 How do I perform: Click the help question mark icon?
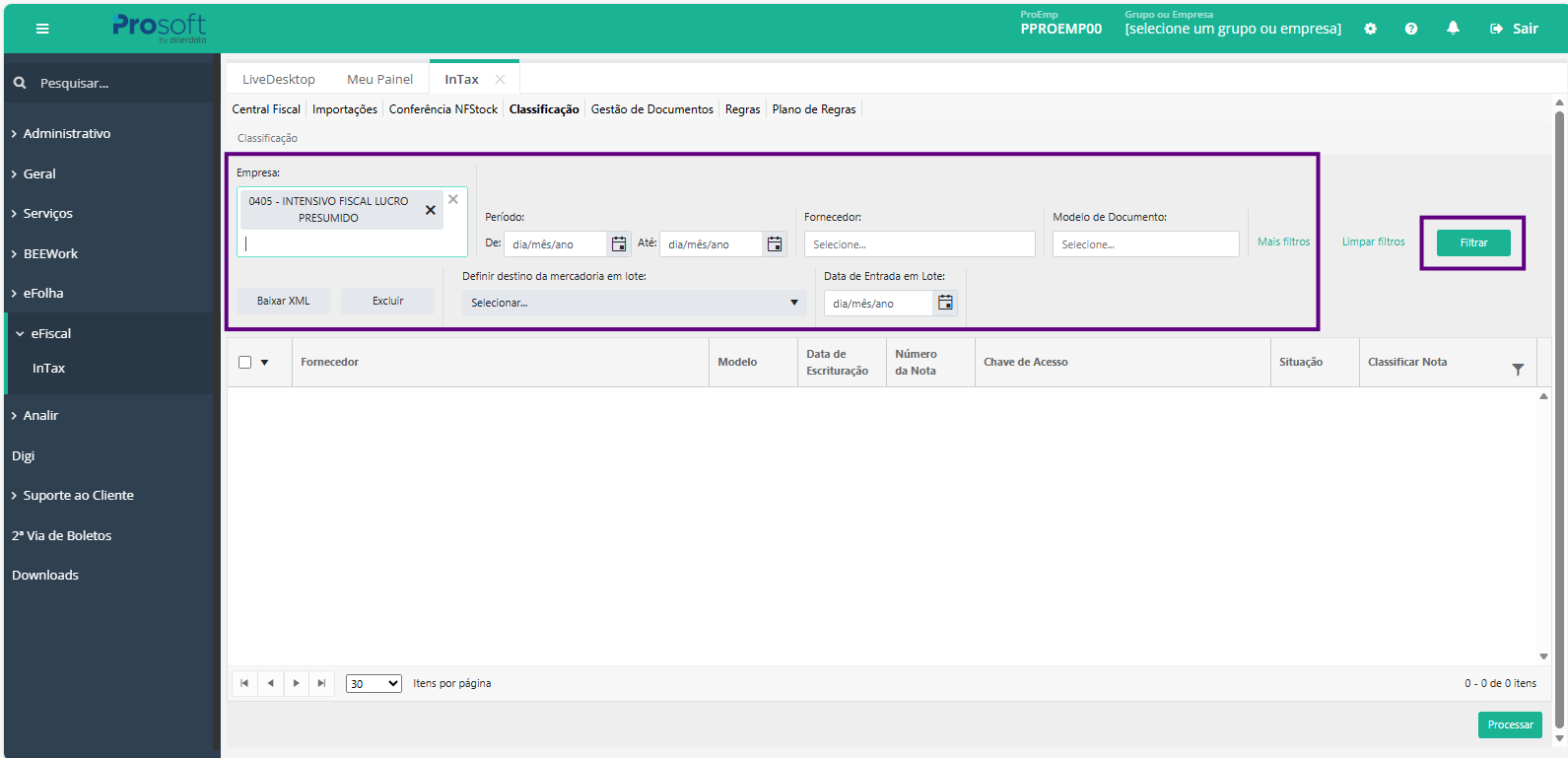tap(1411, 29)
